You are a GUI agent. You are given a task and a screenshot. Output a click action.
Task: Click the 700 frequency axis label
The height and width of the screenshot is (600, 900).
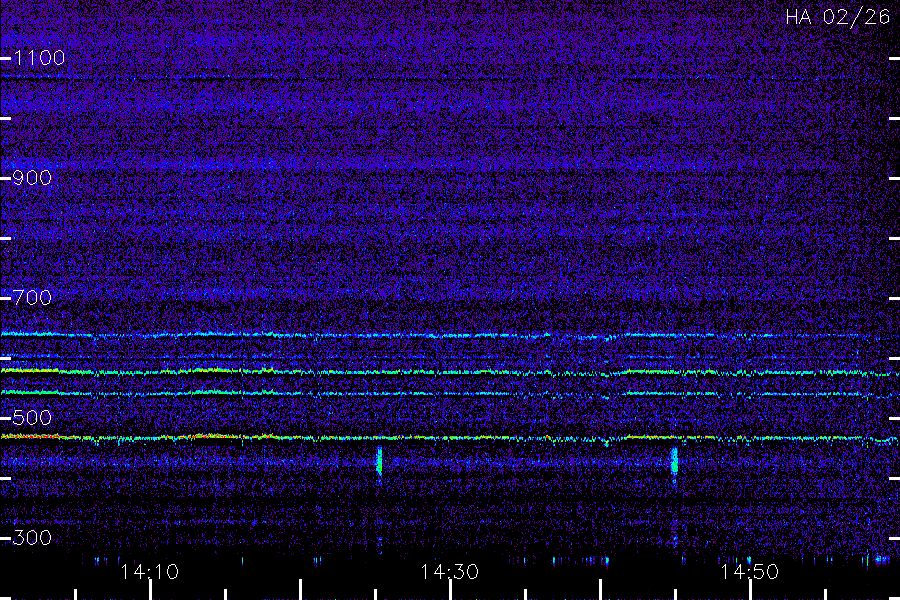32,298
